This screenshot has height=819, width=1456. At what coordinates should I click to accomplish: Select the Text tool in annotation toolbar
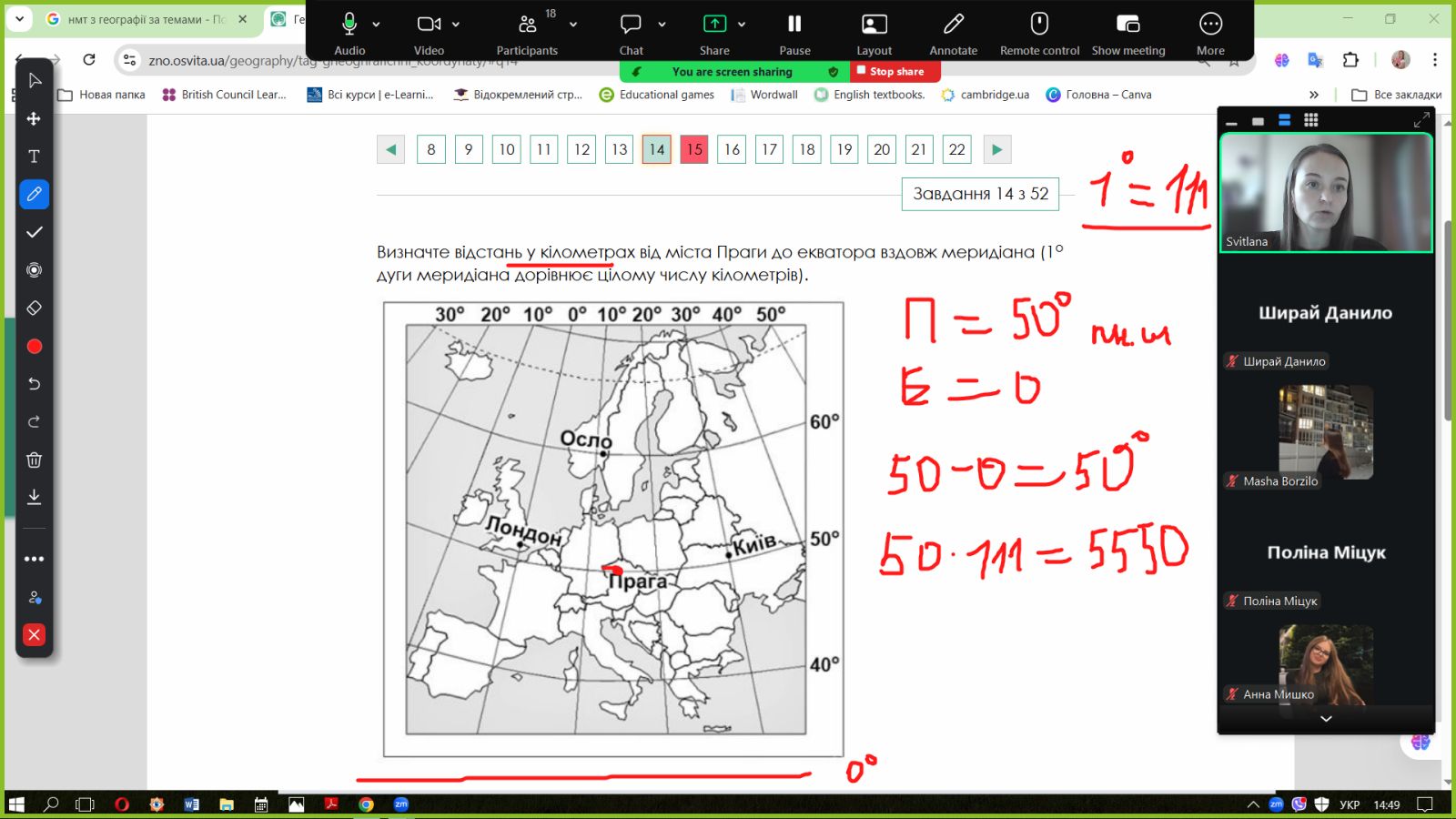click(34, 157)
